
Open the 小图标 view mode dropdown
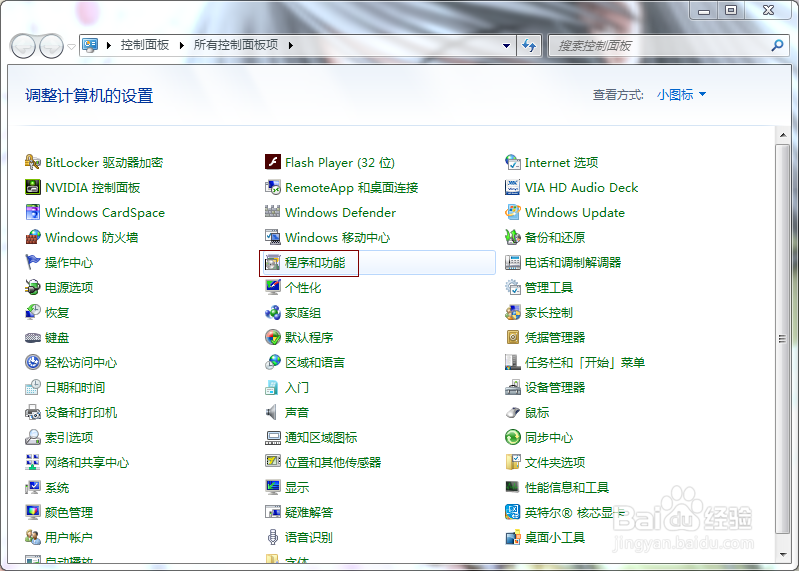[681, 95]
